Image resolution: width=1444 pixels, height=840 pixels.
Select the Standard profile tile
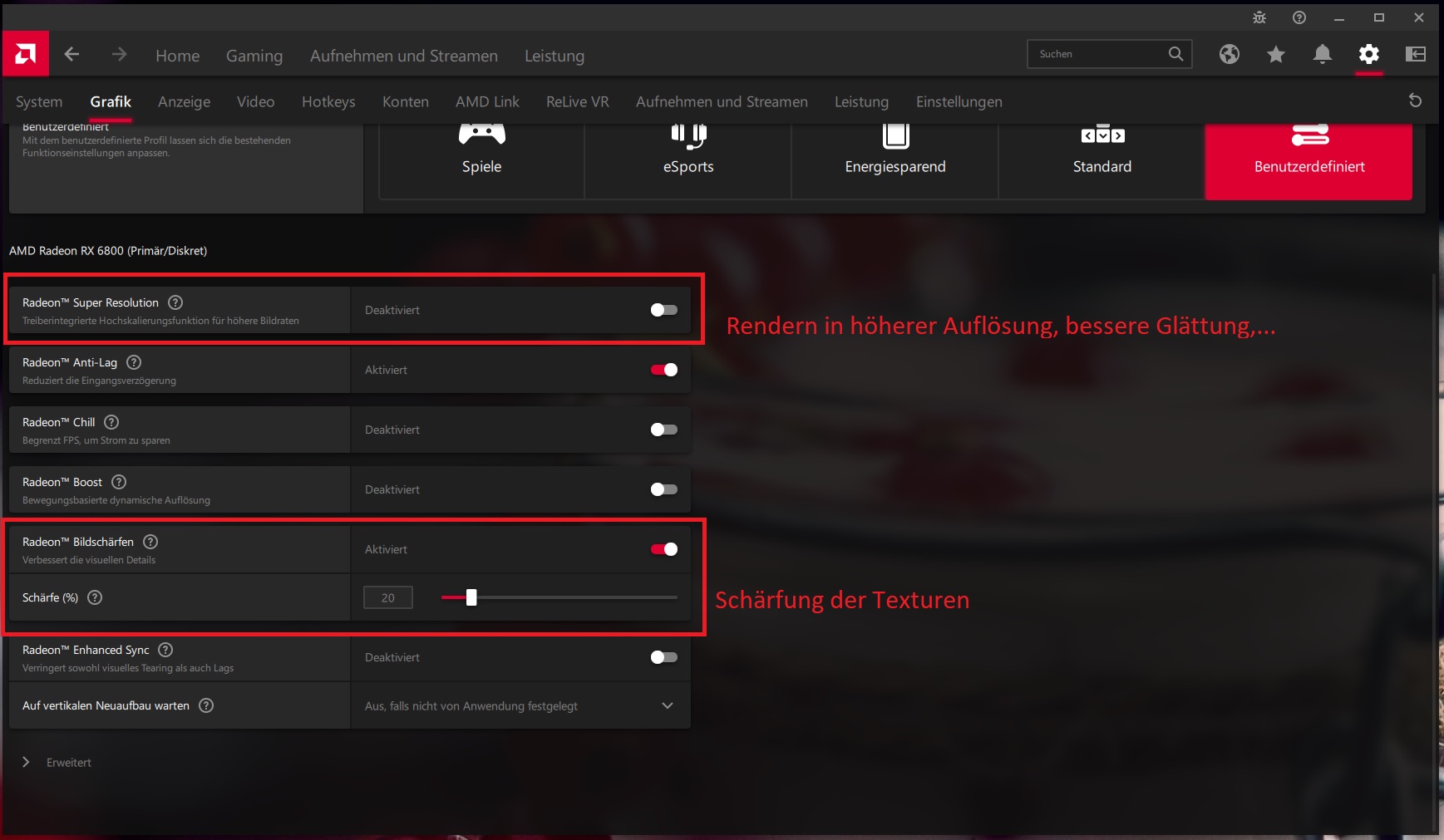[1102, 162]
